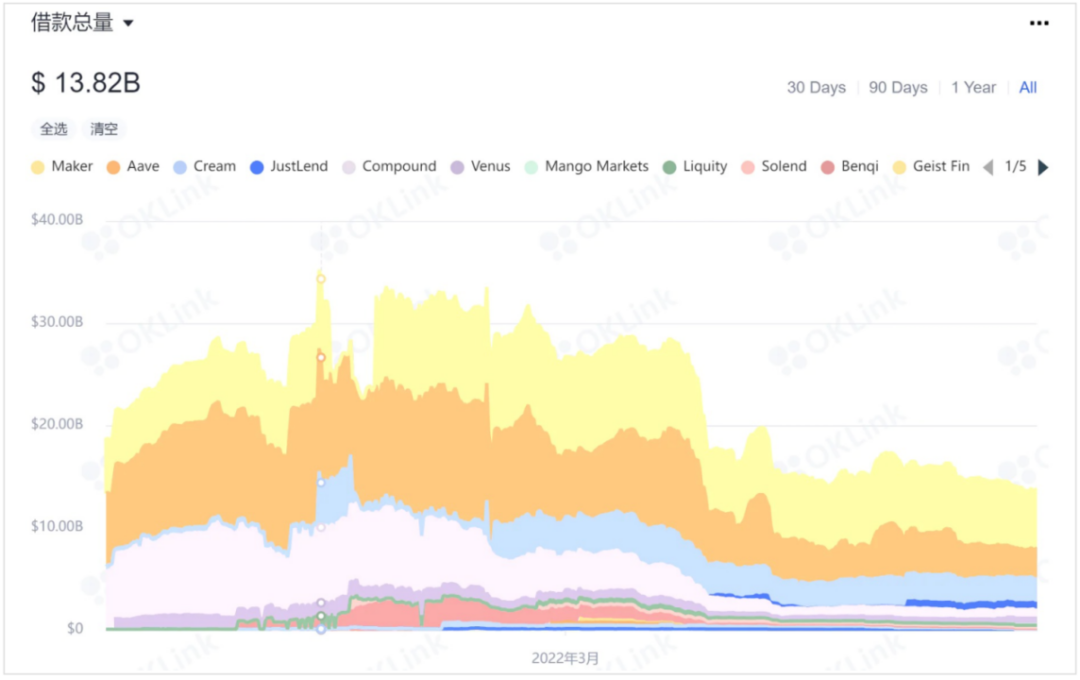The height and width of the screenshot is (680, 1080).
Task: Click the Benqi legend icon
Action: click(828, 167)
